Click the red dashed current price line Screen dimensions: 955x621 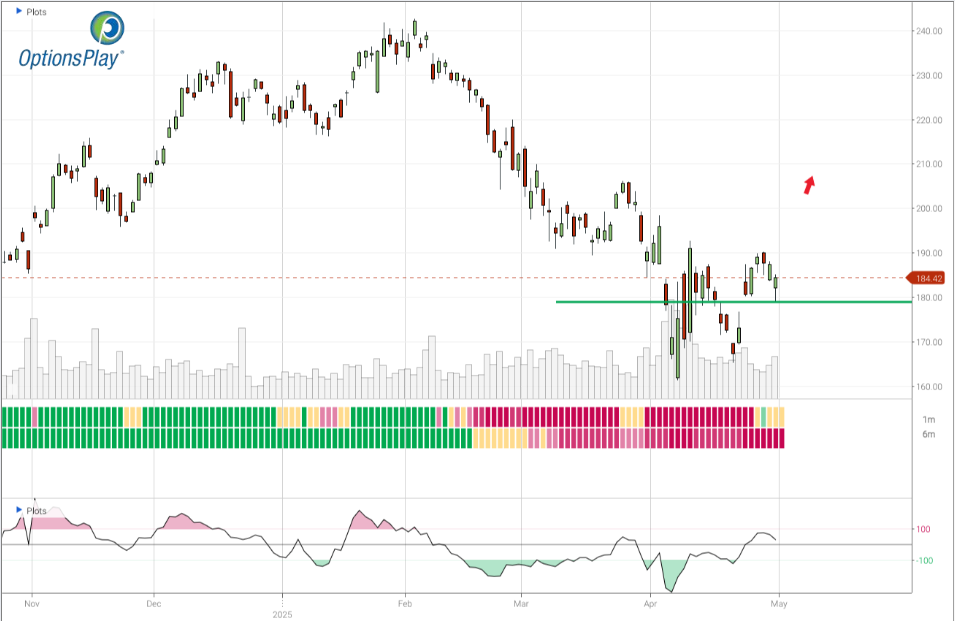tap(454, 278)
